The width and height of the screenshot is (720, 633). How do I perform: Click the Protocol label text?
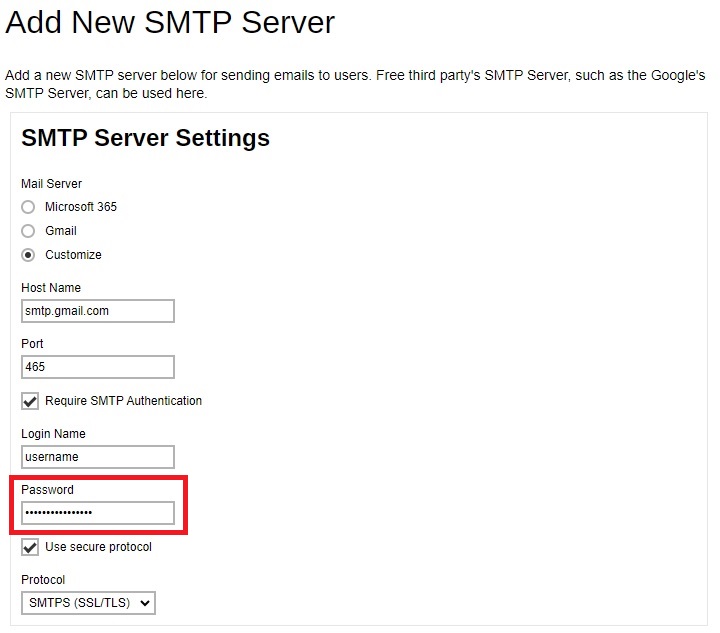(43, 580)
